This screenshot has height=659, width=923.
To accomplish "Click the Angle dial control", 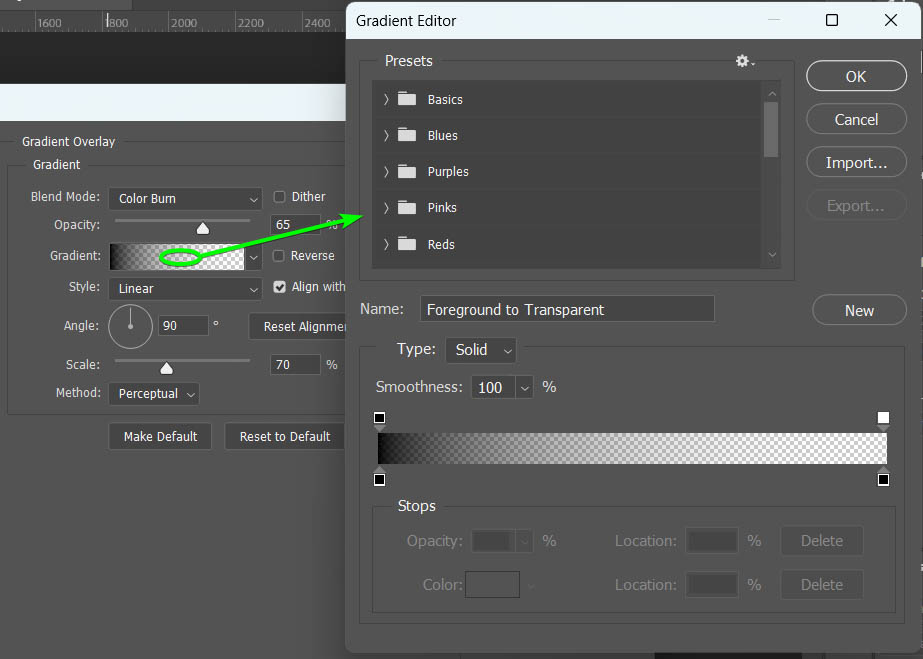I will 131,326.
